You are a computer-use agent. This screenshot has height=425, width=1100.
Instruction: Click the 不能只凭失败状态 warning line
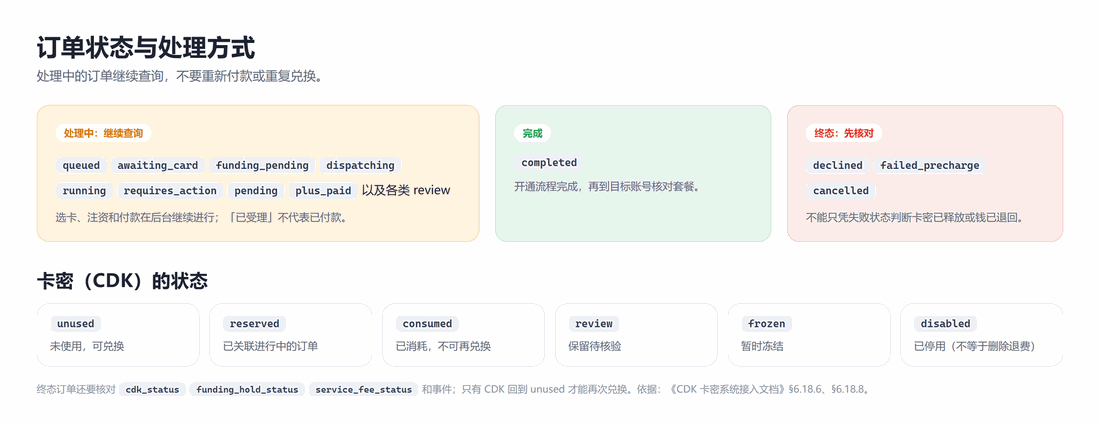click(x=915, y=217)
